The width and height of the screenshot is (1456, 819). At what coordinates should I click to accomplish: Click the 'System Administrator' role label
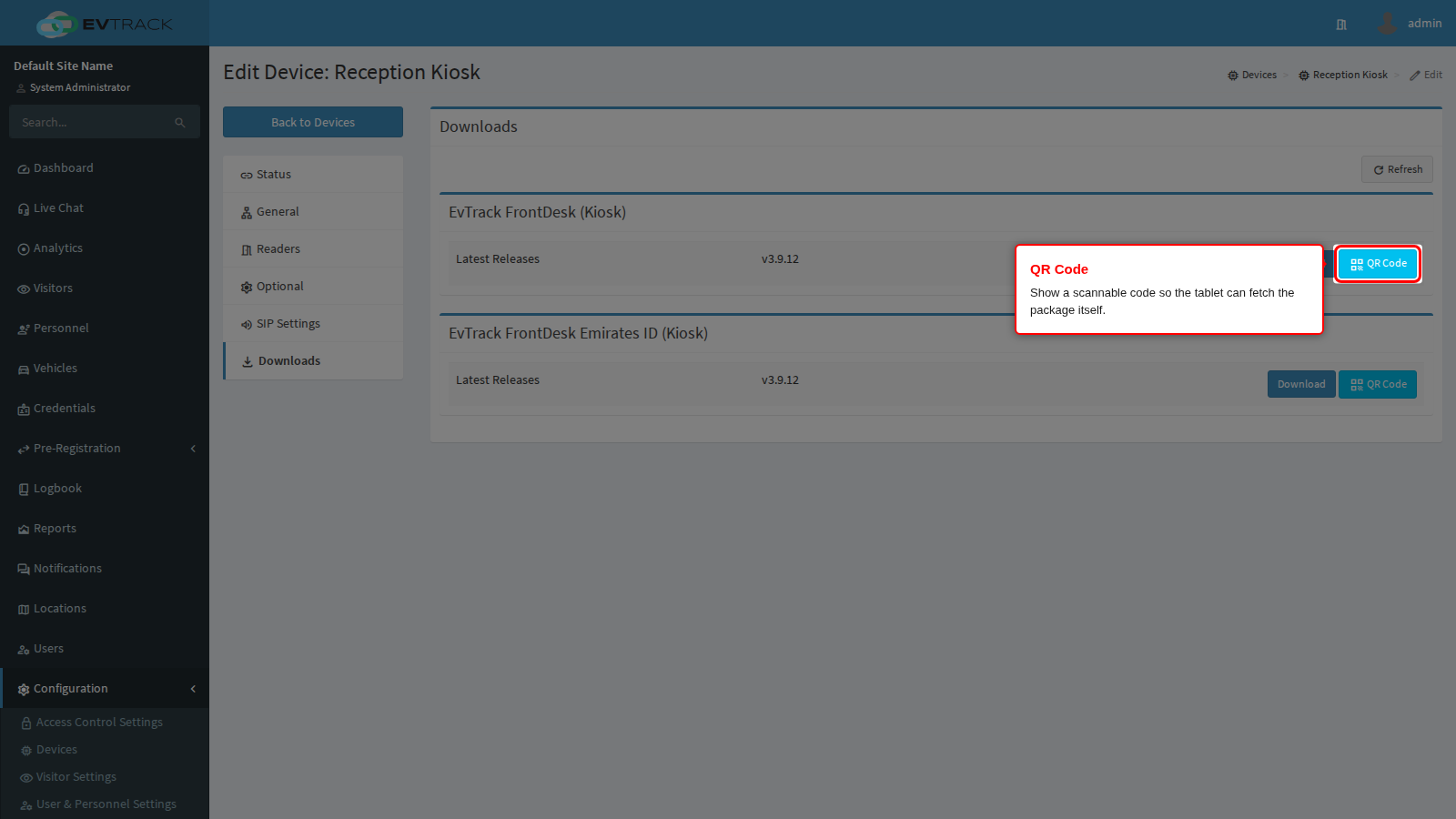[x=80, y=87]
